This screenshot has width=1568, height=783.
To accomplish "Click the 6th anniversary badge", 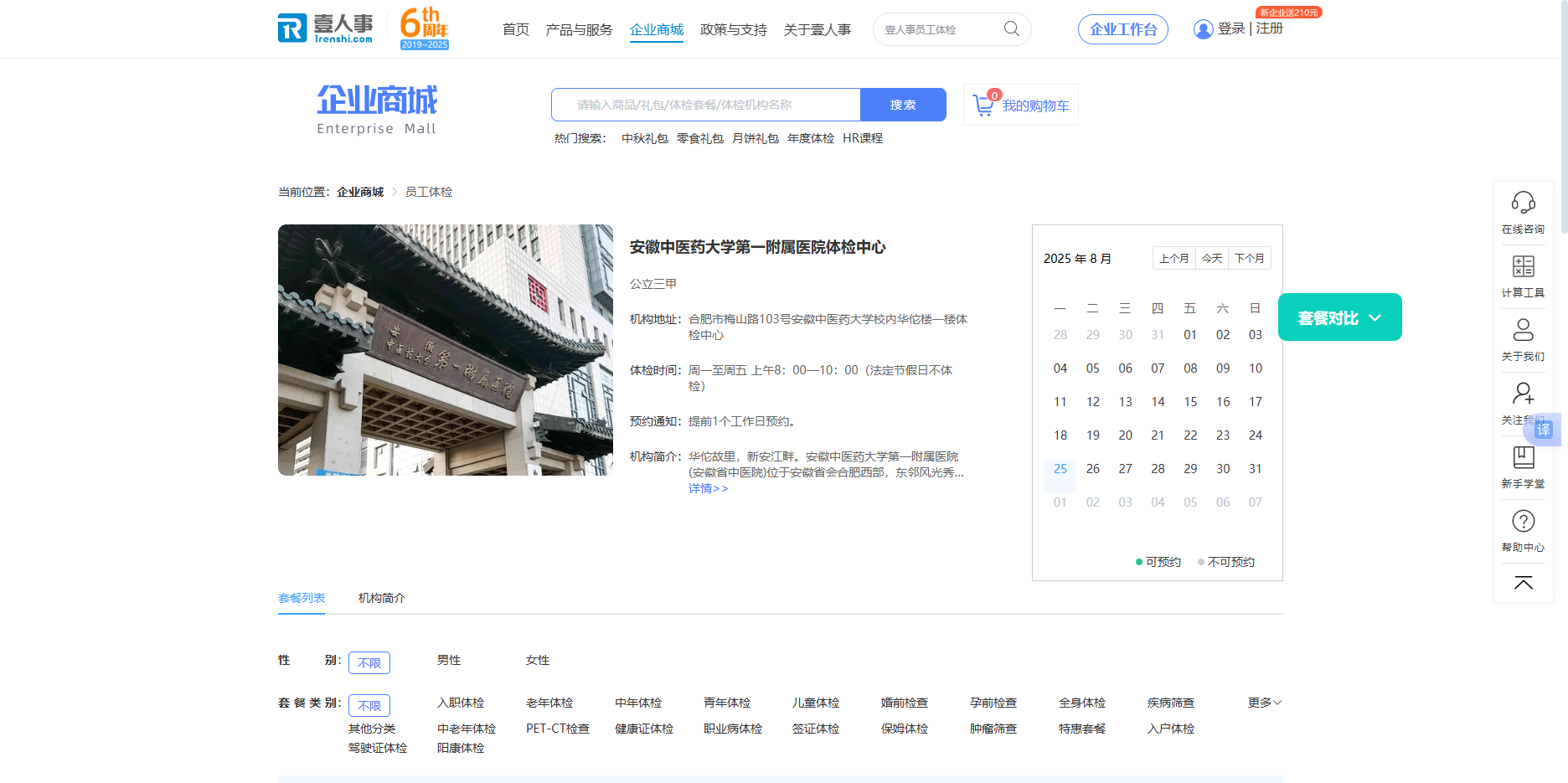I will pyautogui.click(x=425, y=28).
